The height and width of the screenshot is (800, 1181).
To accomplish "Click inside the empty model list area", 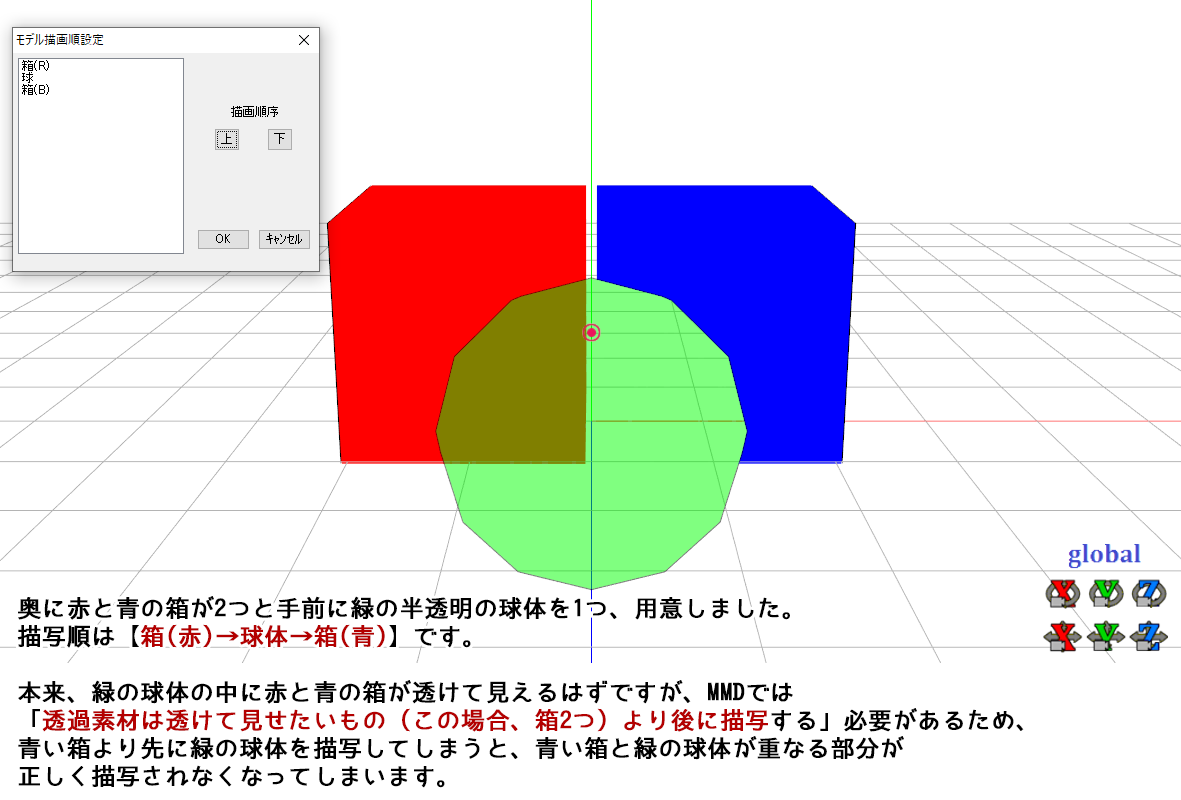I will (100, 170).
